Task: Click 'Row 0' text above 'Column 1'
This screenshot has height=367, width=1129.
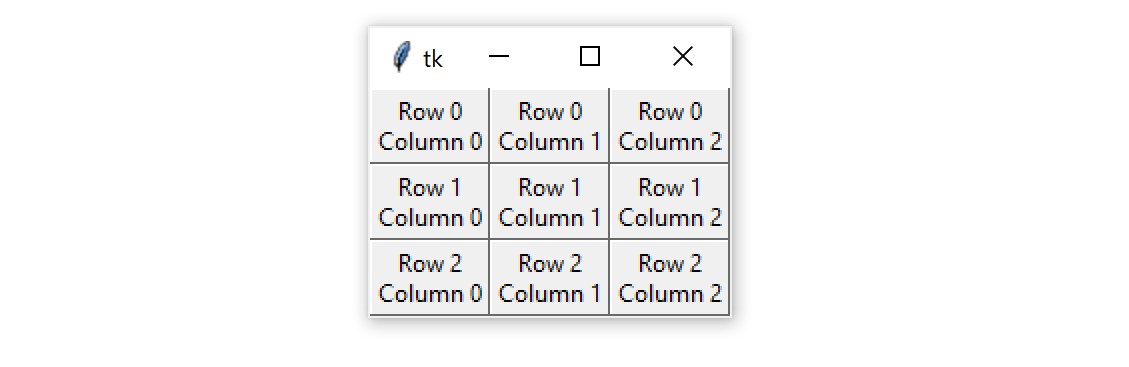Action: pos(550,112)
